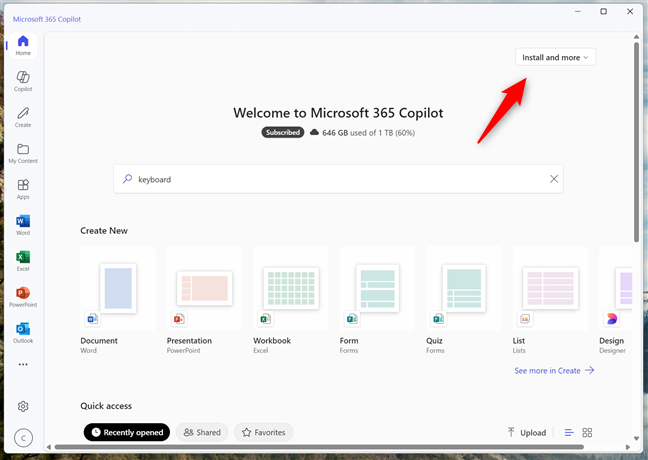Launch Word from the sidebar
Image resolution: width=648 pixels, height=460 pixels.
(23, 225)
